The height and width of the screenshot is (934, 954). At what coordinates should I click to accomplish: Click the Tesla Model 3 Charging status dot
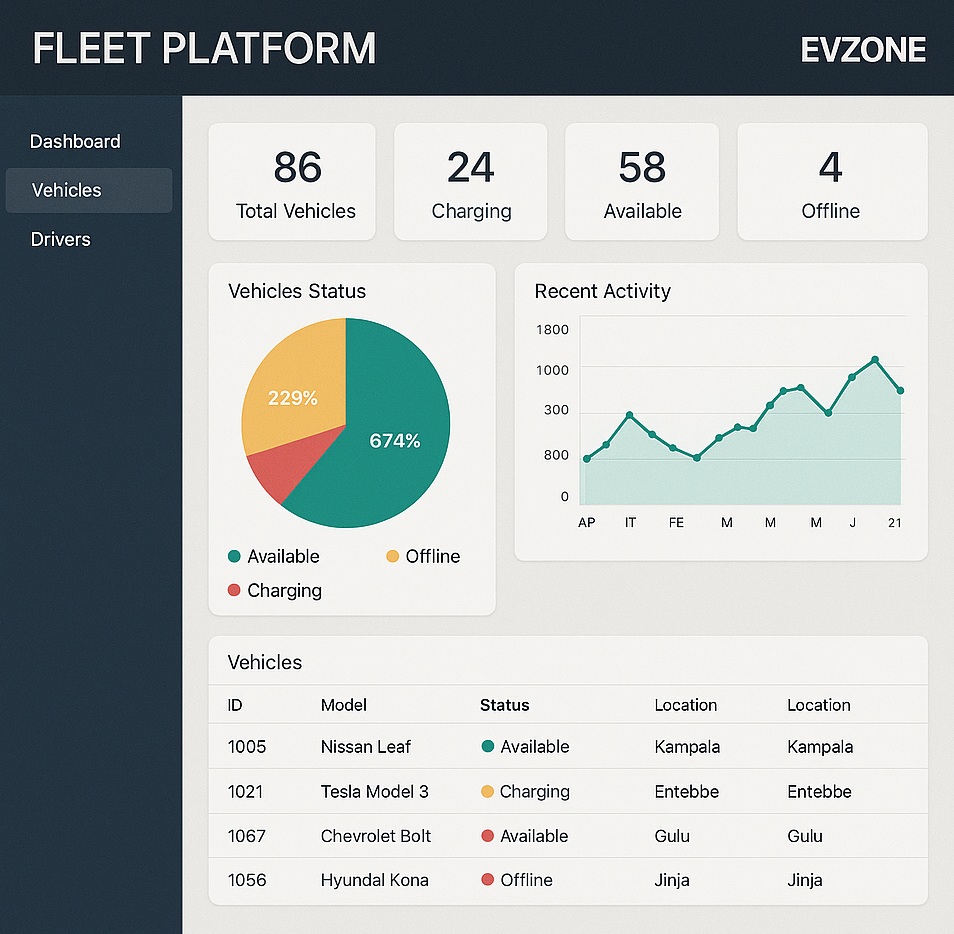point(488,791)
